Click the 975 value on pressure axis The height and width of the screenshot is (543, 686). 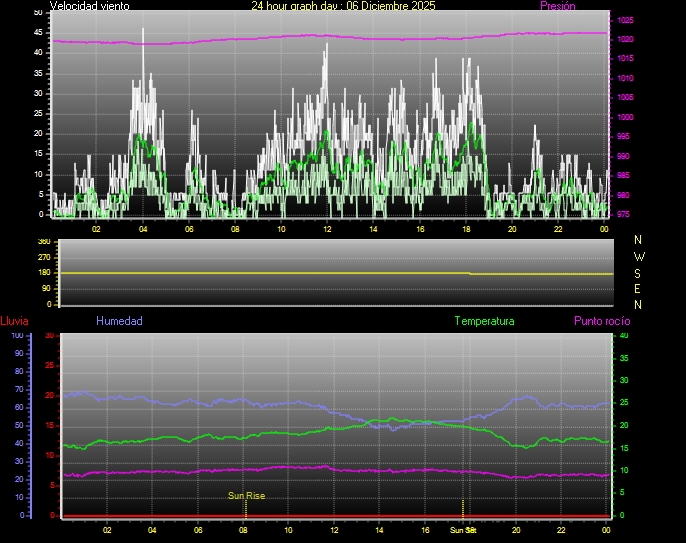(624, 214)
